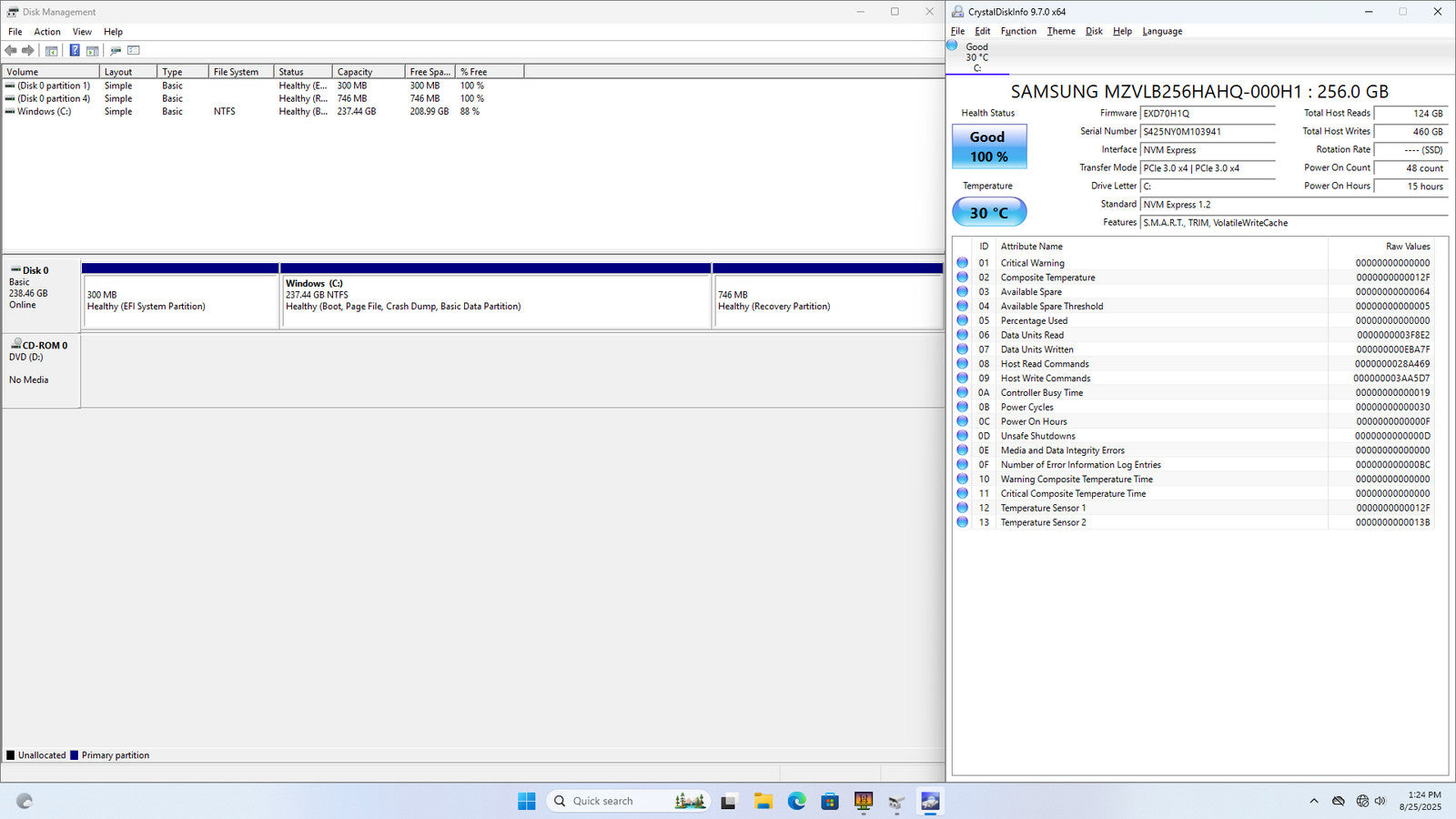Viewport: 1456px width, 819px height.
Task: Click the Good 100 % health status button
Action: pyautogui.click(x=988, y=147)
